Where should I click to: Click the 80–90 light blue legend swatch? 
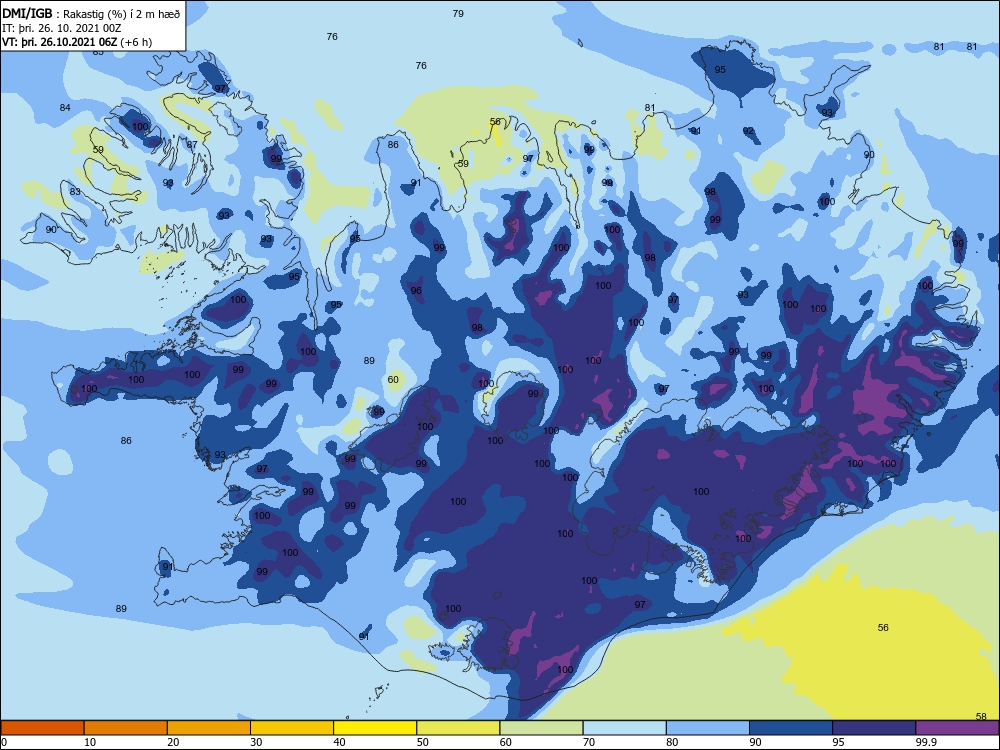[x=708, y=728]
